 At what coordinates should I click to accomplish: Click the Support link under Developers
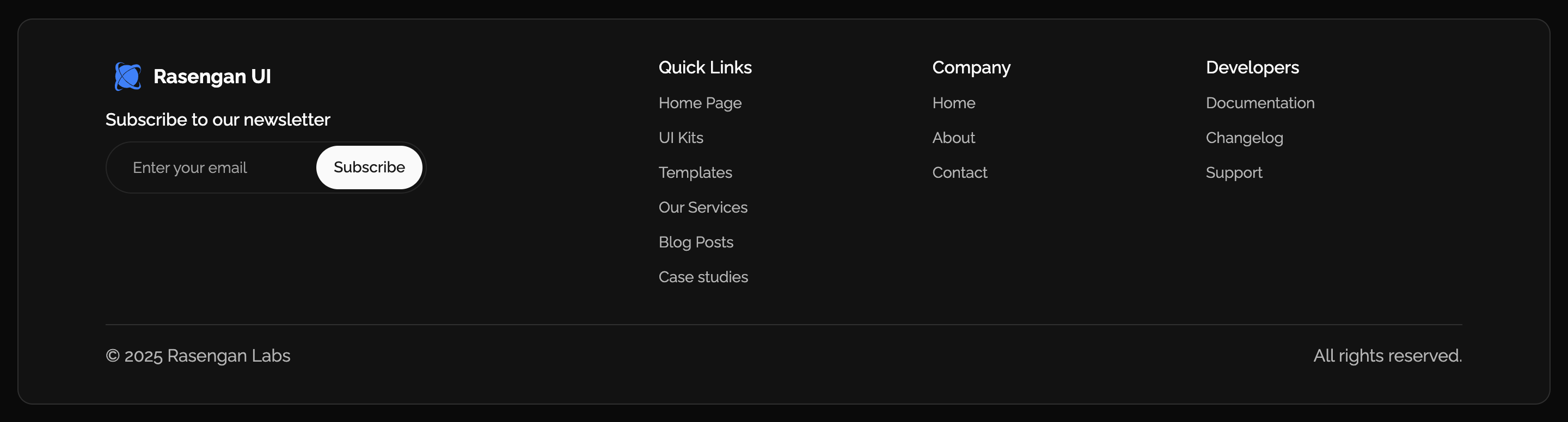tap(1234, 173)
